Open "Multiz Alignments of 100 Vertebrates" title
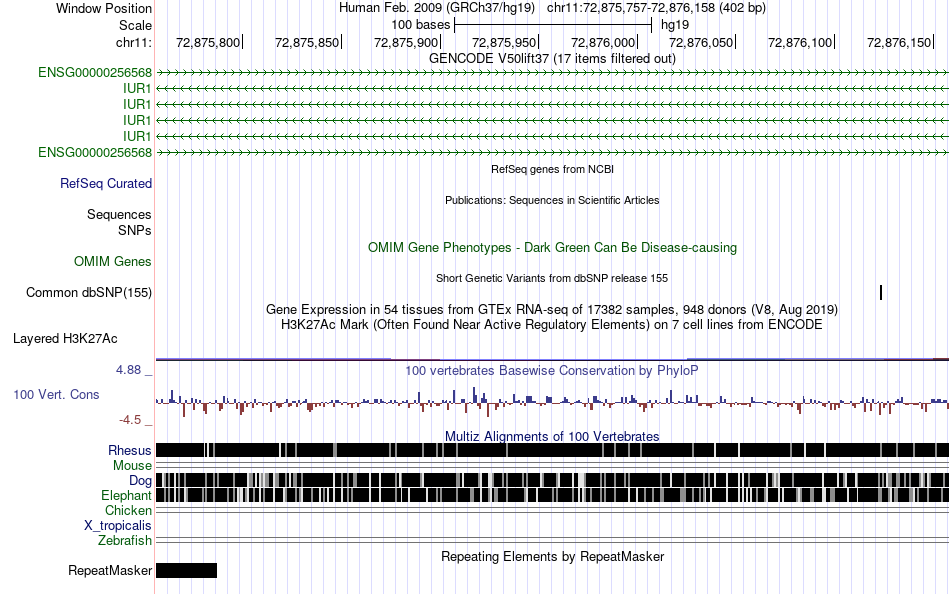Image resolution: width=950 pixels, height=594 pixels. tap(552, 436)
